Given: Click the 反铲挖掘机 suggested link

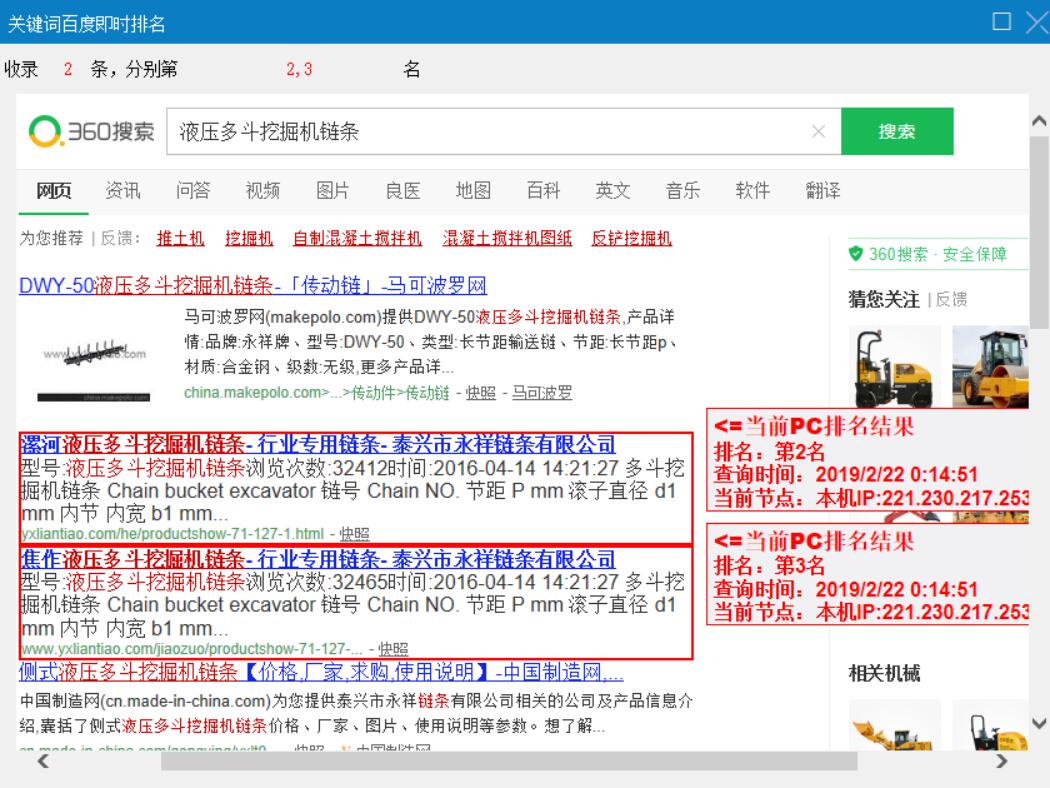Looking at the screenshot, I should tap(631, 238).
